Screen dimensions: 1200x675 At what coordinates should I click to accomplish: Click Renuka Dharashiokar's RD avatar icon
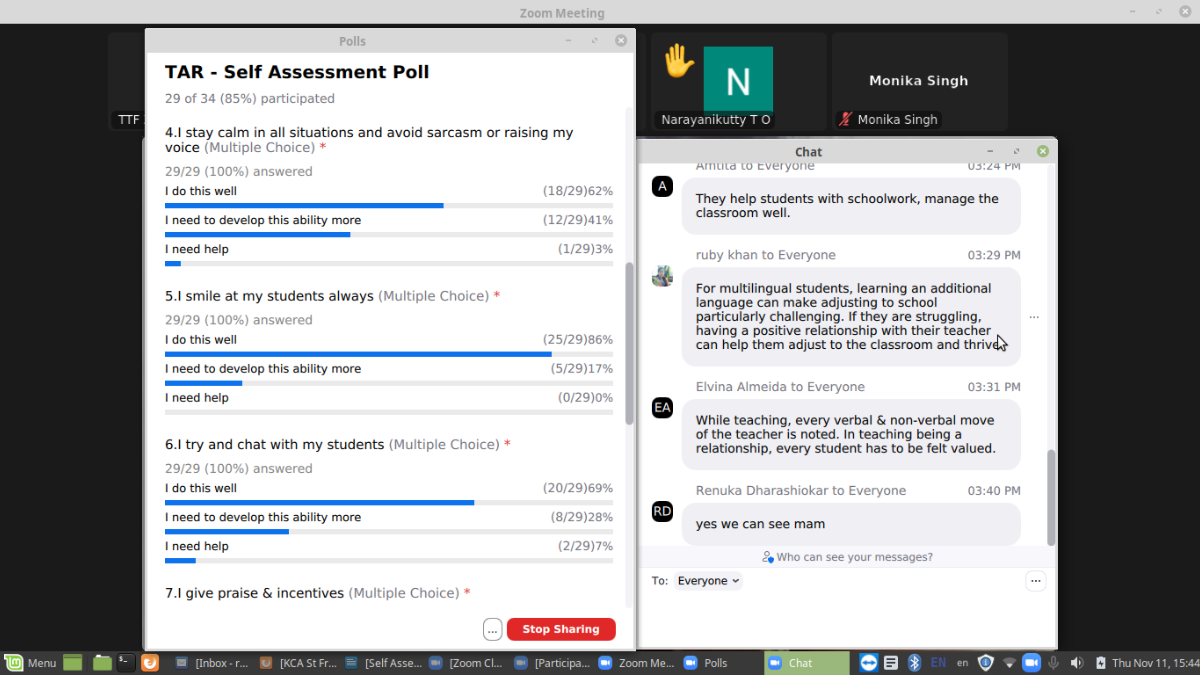pyautogui.click(x=662, y=511)
